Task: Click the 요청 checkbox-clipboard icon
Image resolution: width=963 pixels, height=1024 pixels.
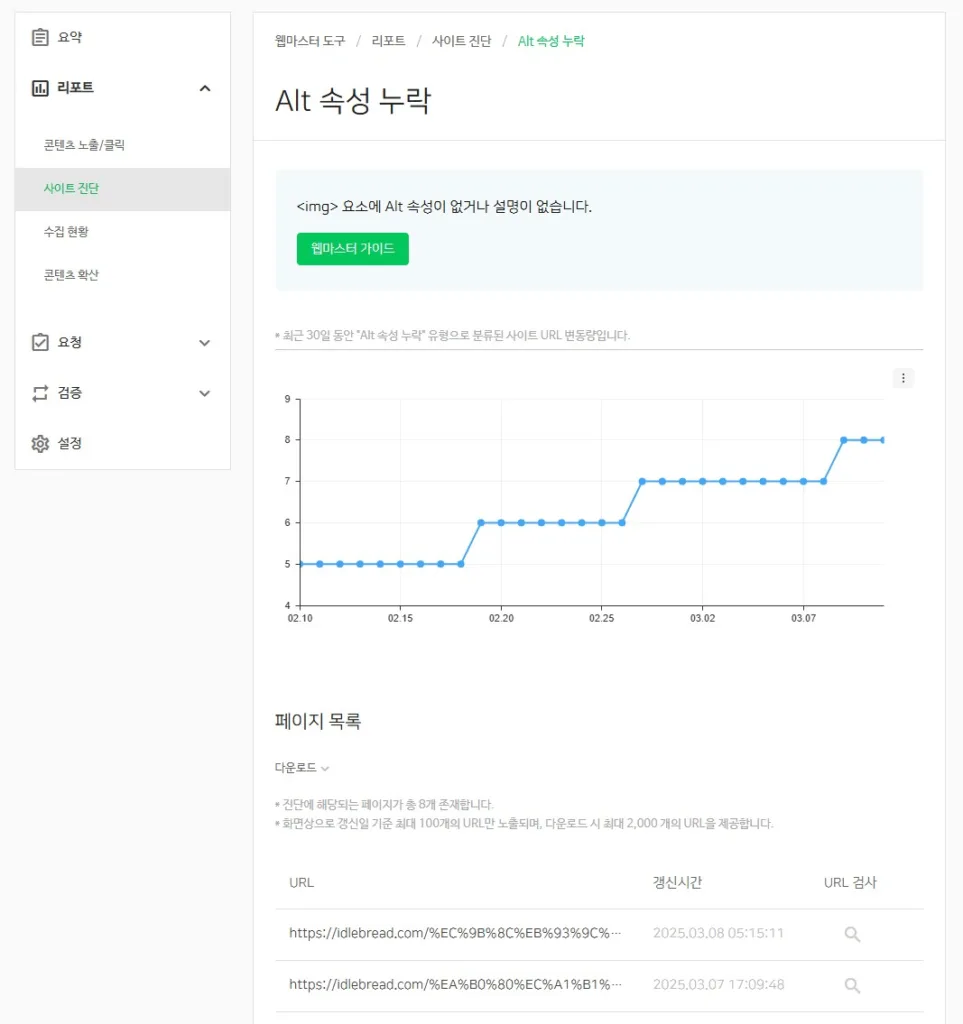Action: click(x=40, y=342)
